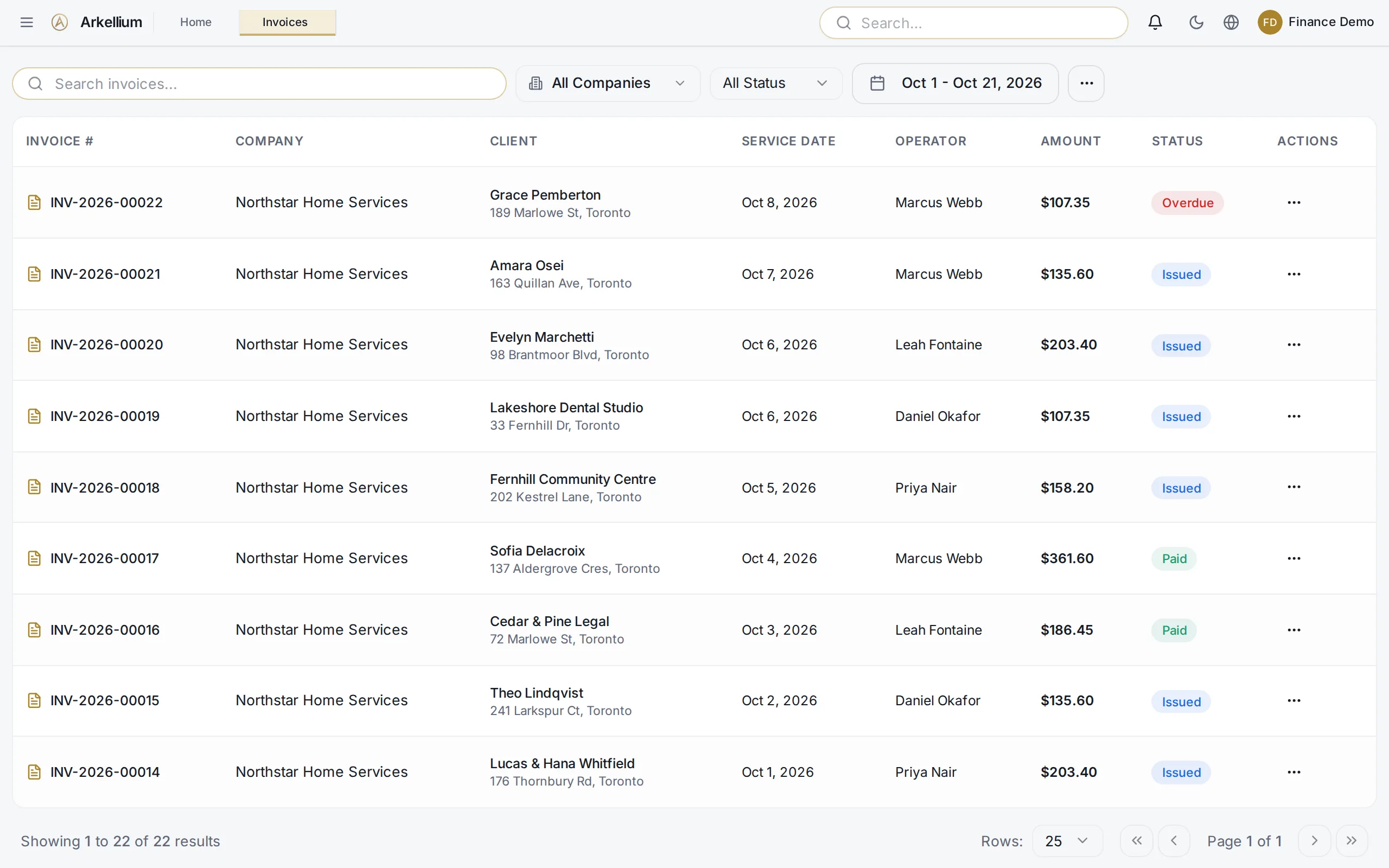This screenshot has width=1389, height=868.
Task: Click document icon beside INV-2026-00017
Action: pos(34,559)
